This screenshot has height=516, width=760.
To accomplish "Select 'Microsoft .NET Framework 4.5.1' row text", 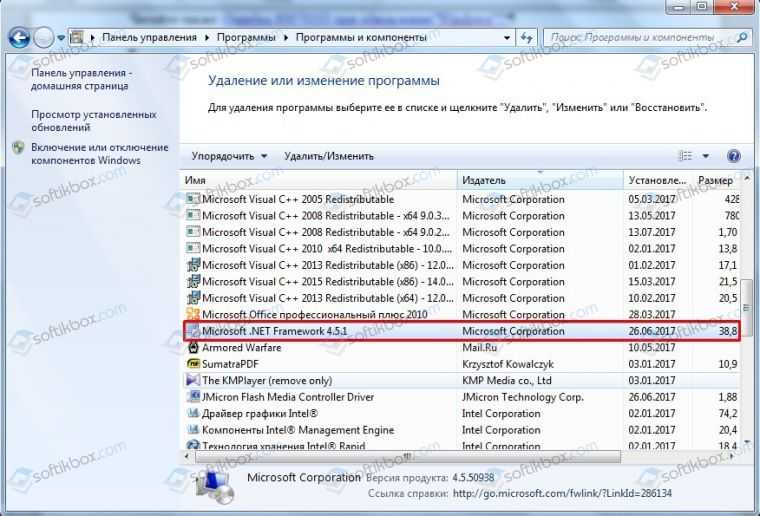I will [x=274, y=331].
